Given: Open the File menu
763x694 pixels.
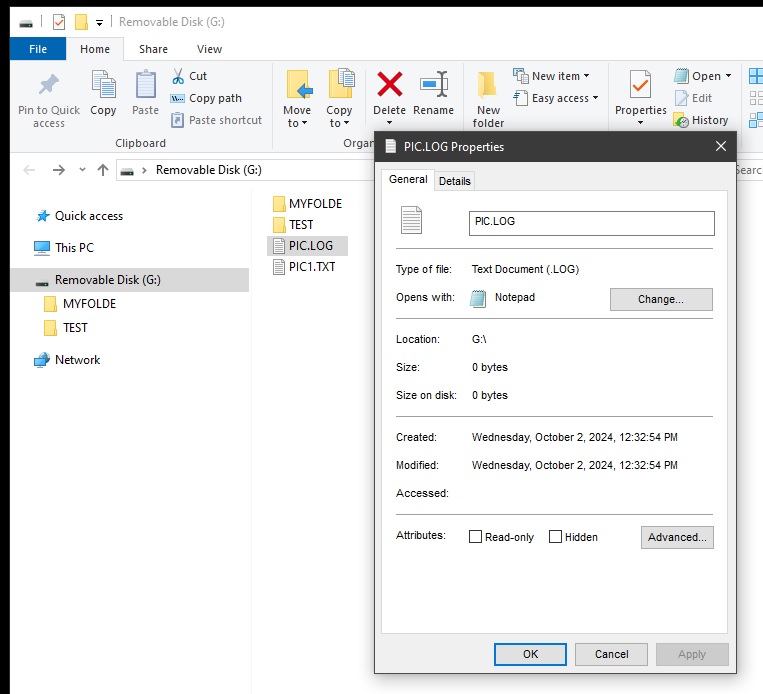Looking at the screenshot, I should click(38, 49).
